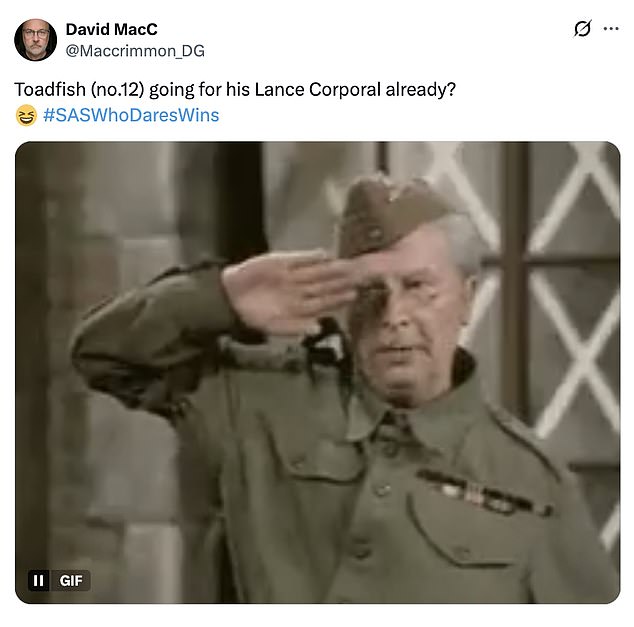
Task: Click the David MacC display name
Action: (x=112, y=29)
